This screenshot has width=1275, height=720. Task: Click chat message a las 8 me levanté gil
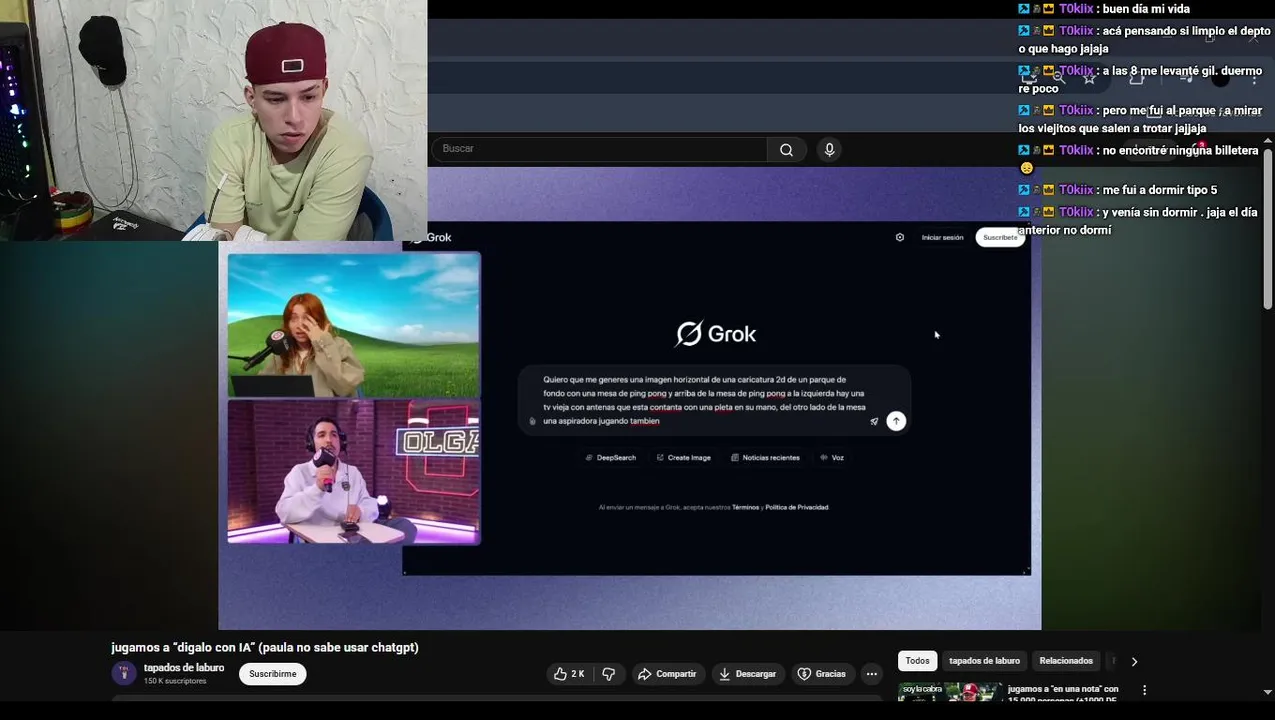pyautogui.click(x=1140, y=80)
